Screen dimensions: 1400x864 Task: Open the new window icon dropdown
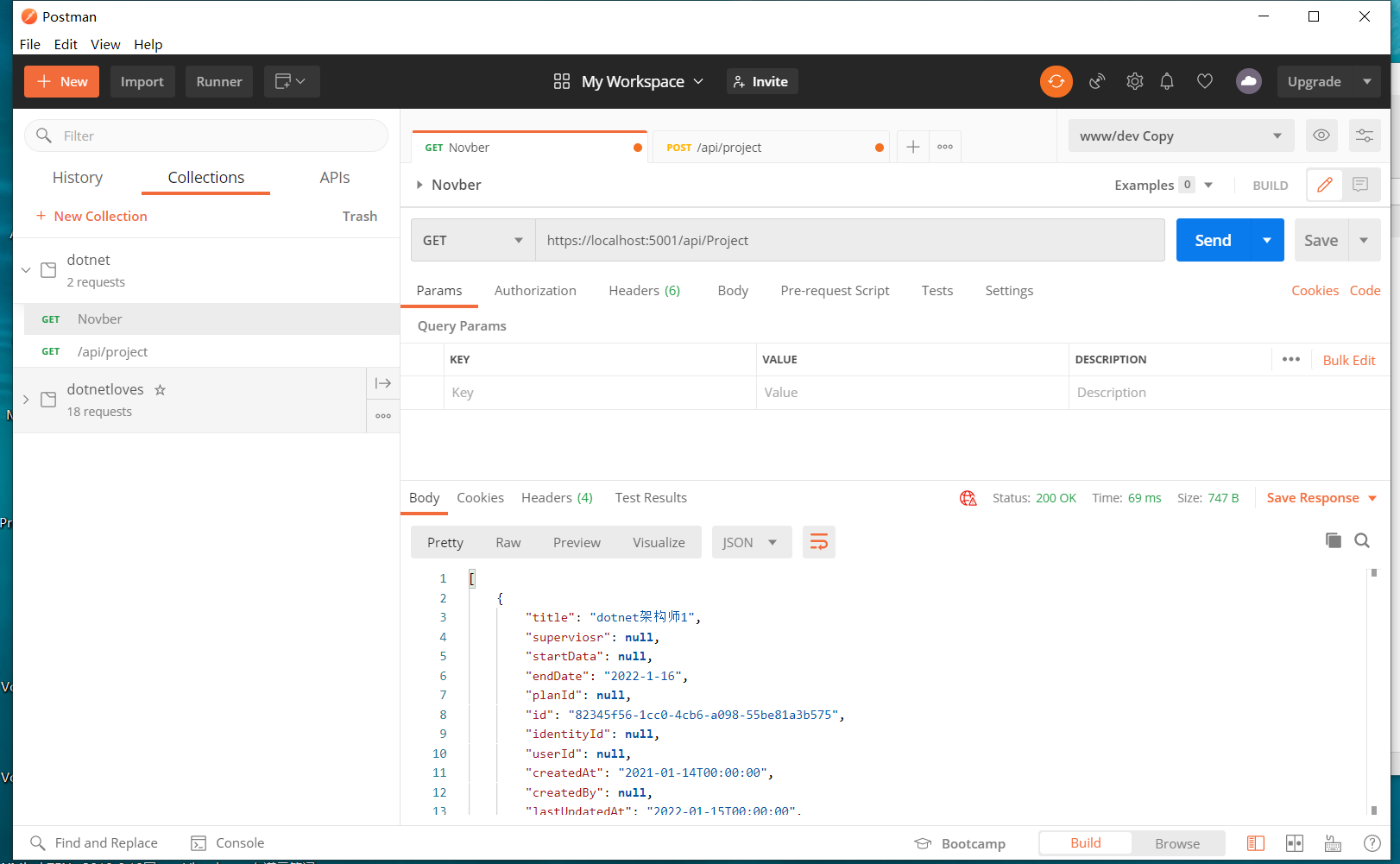pos(292,81)
